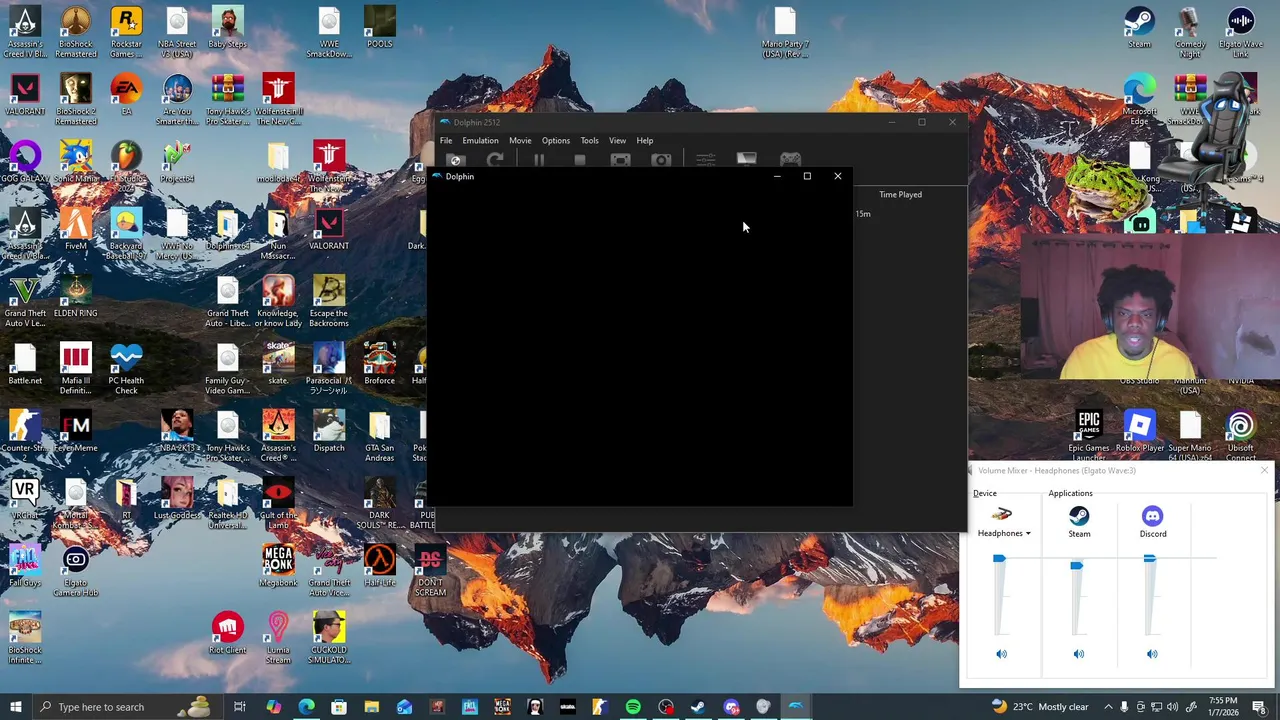Select the Half-Life desktop icon

pos(379,566)
